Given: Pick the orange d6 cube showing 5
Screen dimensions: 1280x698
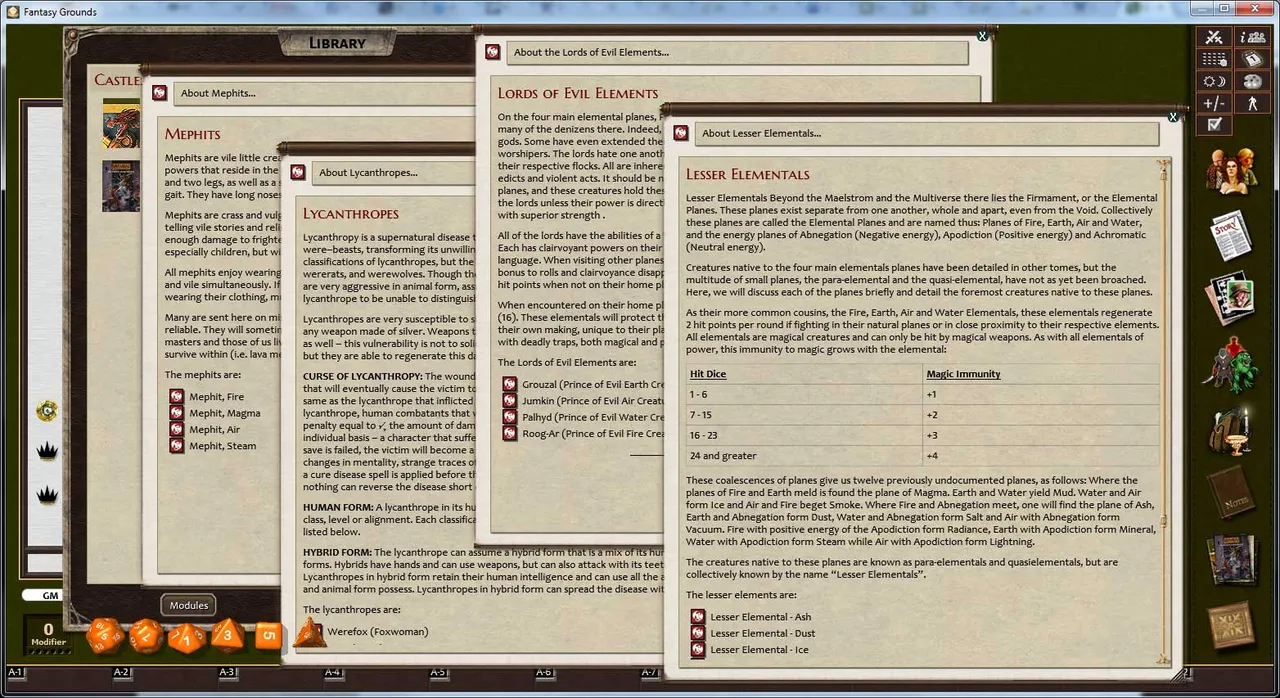Looking at the screenshot, I should [x=268, y=635].
